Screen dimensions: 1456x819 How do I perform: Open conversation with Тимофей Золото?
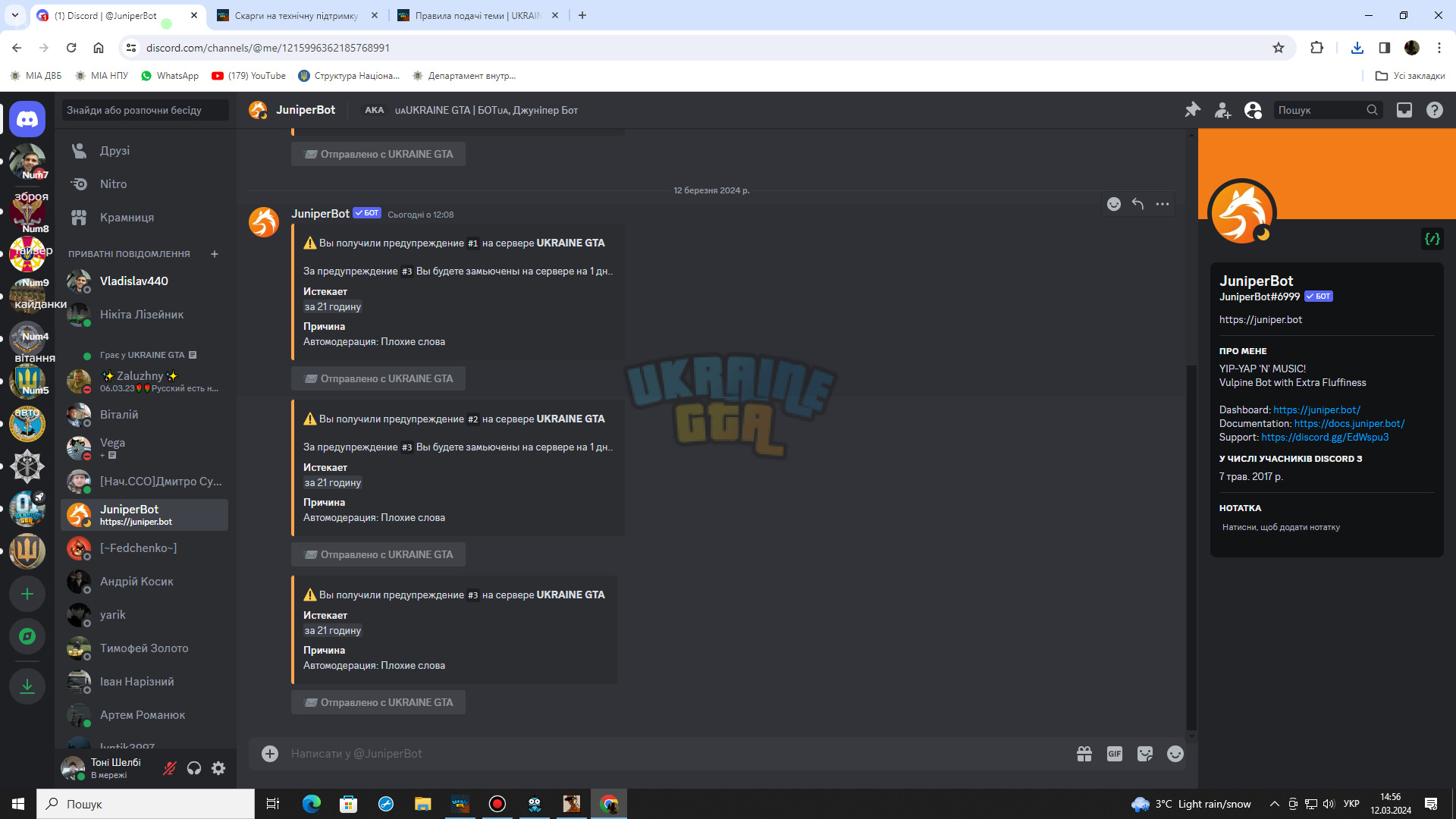[x=144, y=648]
